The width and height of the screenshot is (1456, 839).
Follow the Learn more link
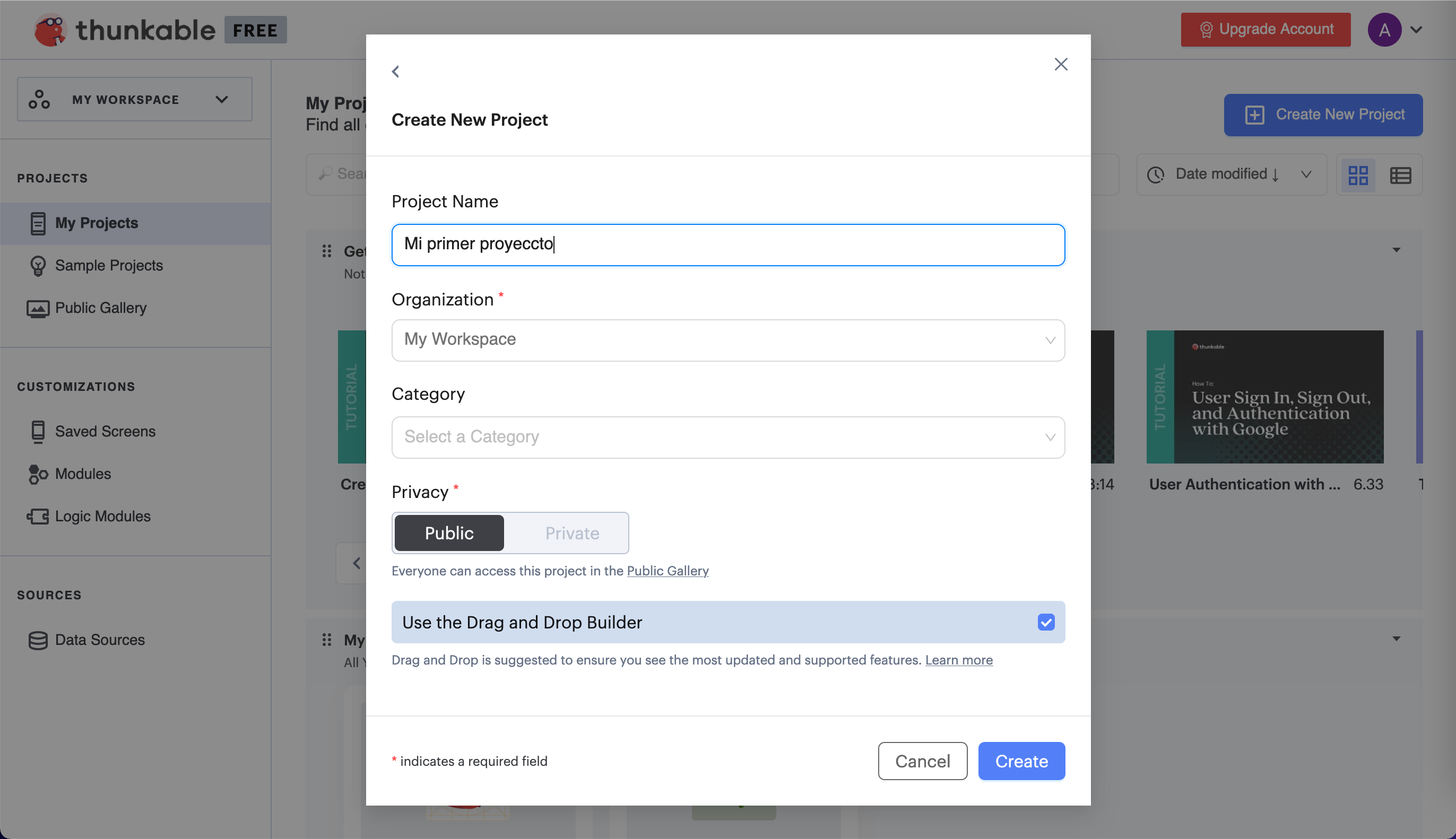coord(959,660)
